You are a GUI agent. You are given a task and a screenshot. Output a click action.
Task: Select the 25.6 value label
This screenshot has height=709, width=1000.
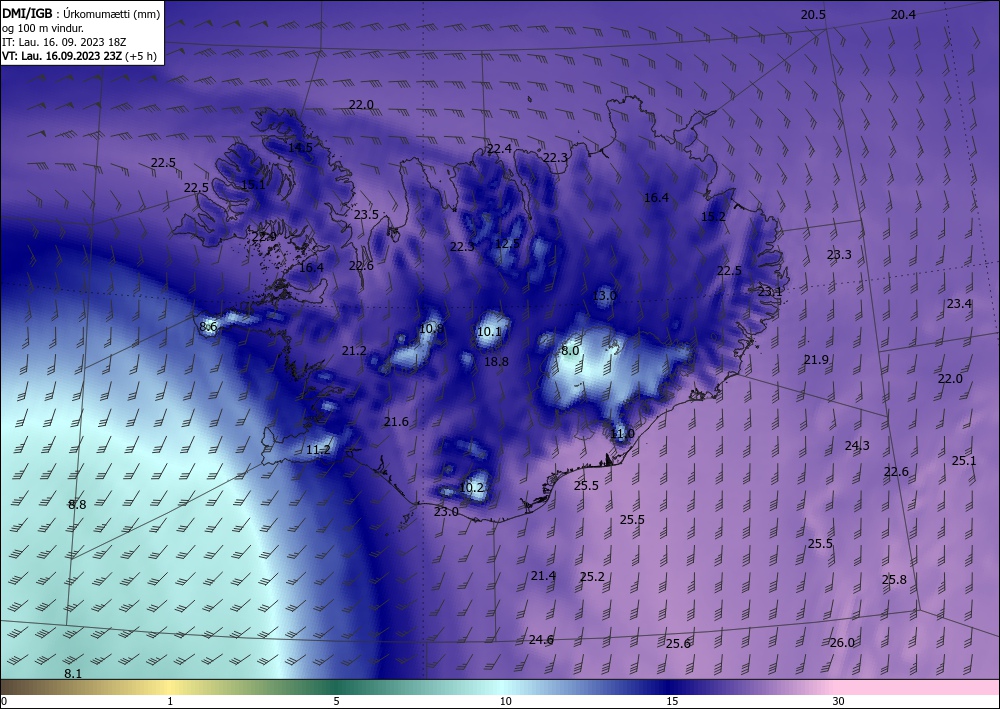tap(678, 644)
